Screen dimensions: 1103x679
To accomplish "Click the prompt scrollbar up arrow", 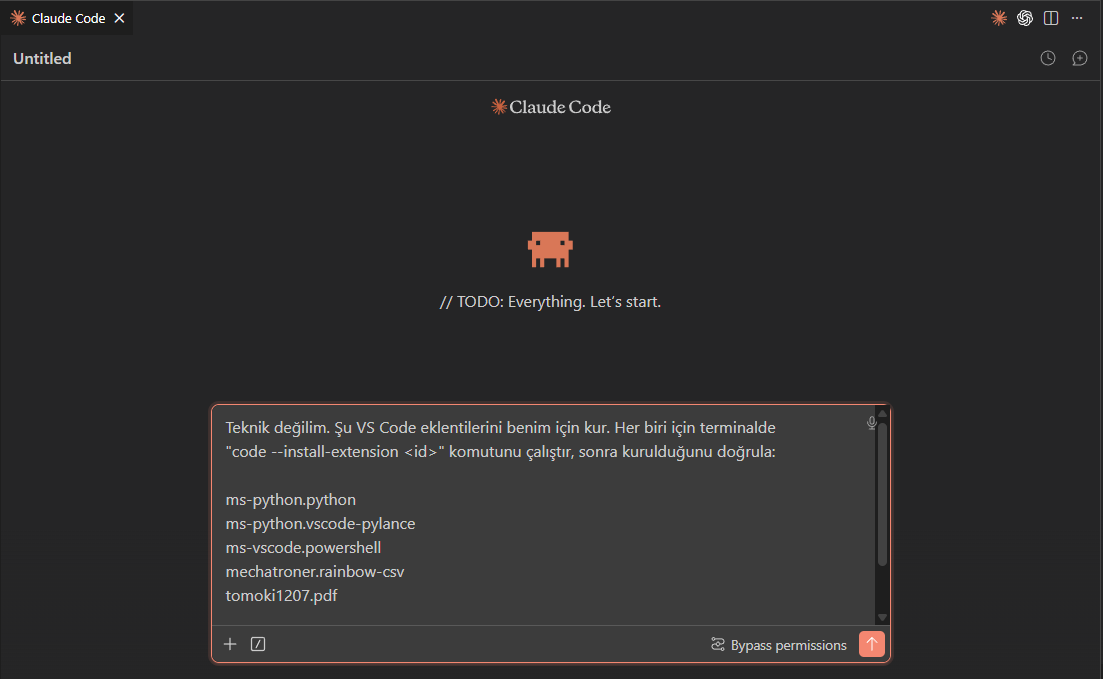I will (882, 413).
